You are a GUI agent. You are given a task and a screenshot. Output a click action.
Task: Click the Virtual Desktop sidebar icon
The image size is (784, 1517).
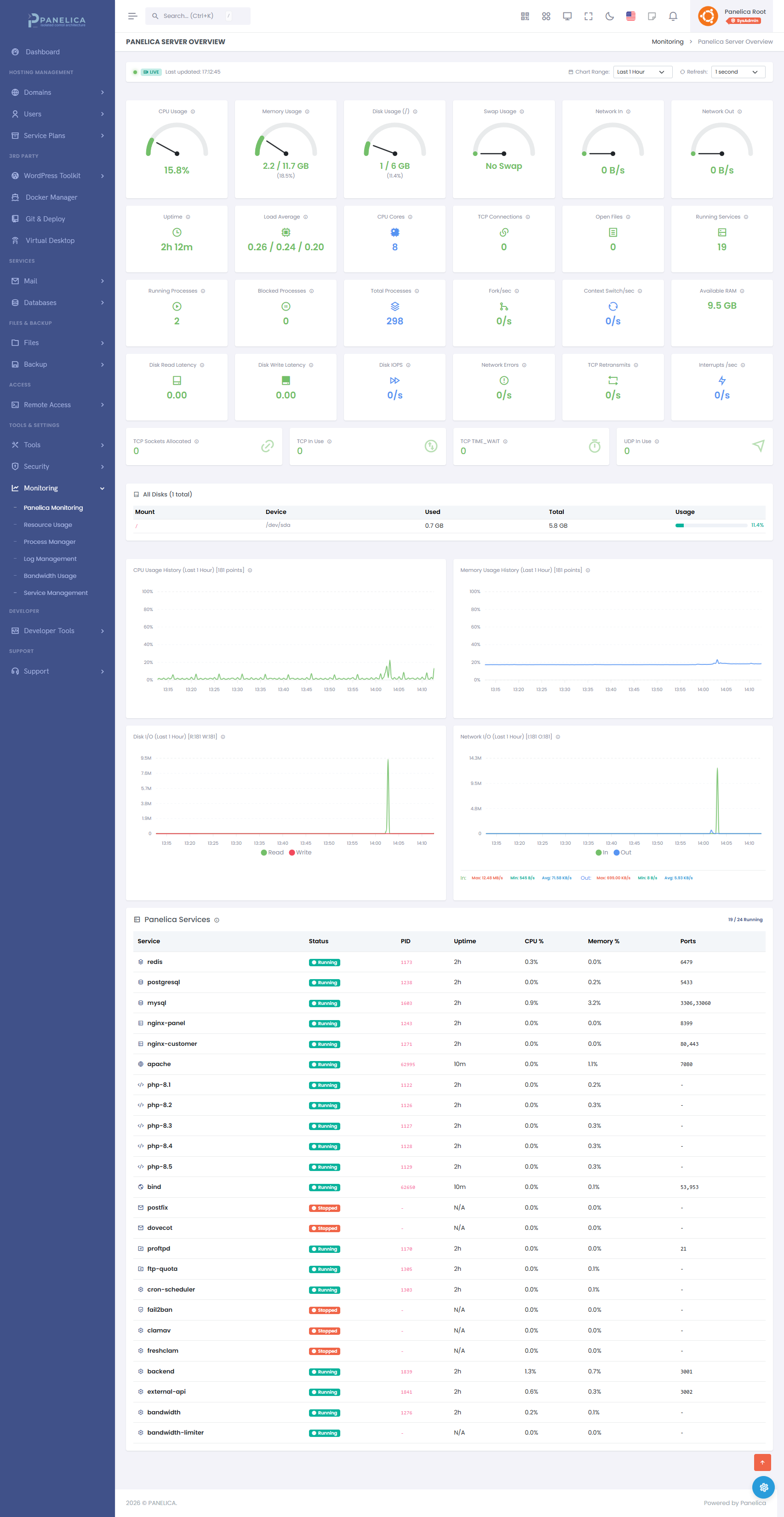point(15,240)
